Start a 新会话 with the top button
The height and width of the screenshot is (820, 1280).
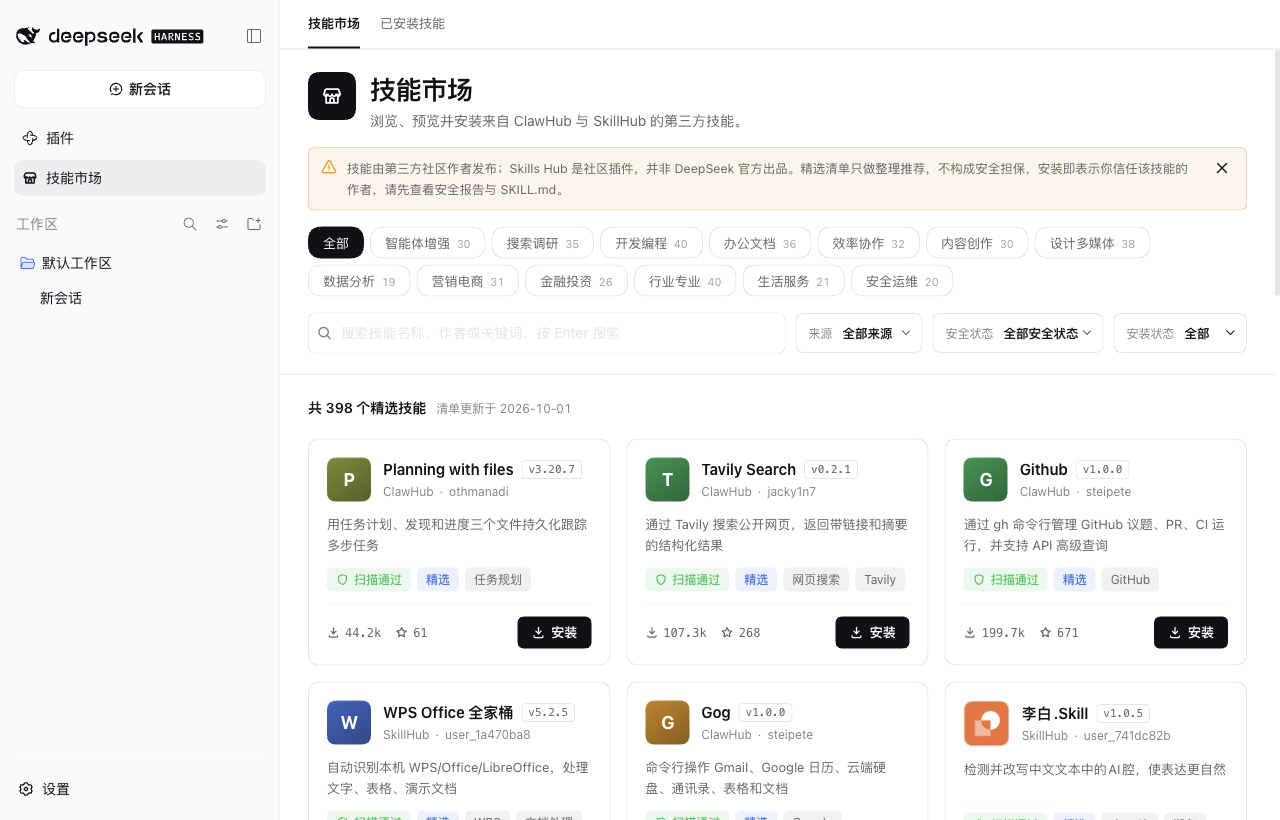tap(140, 89)
